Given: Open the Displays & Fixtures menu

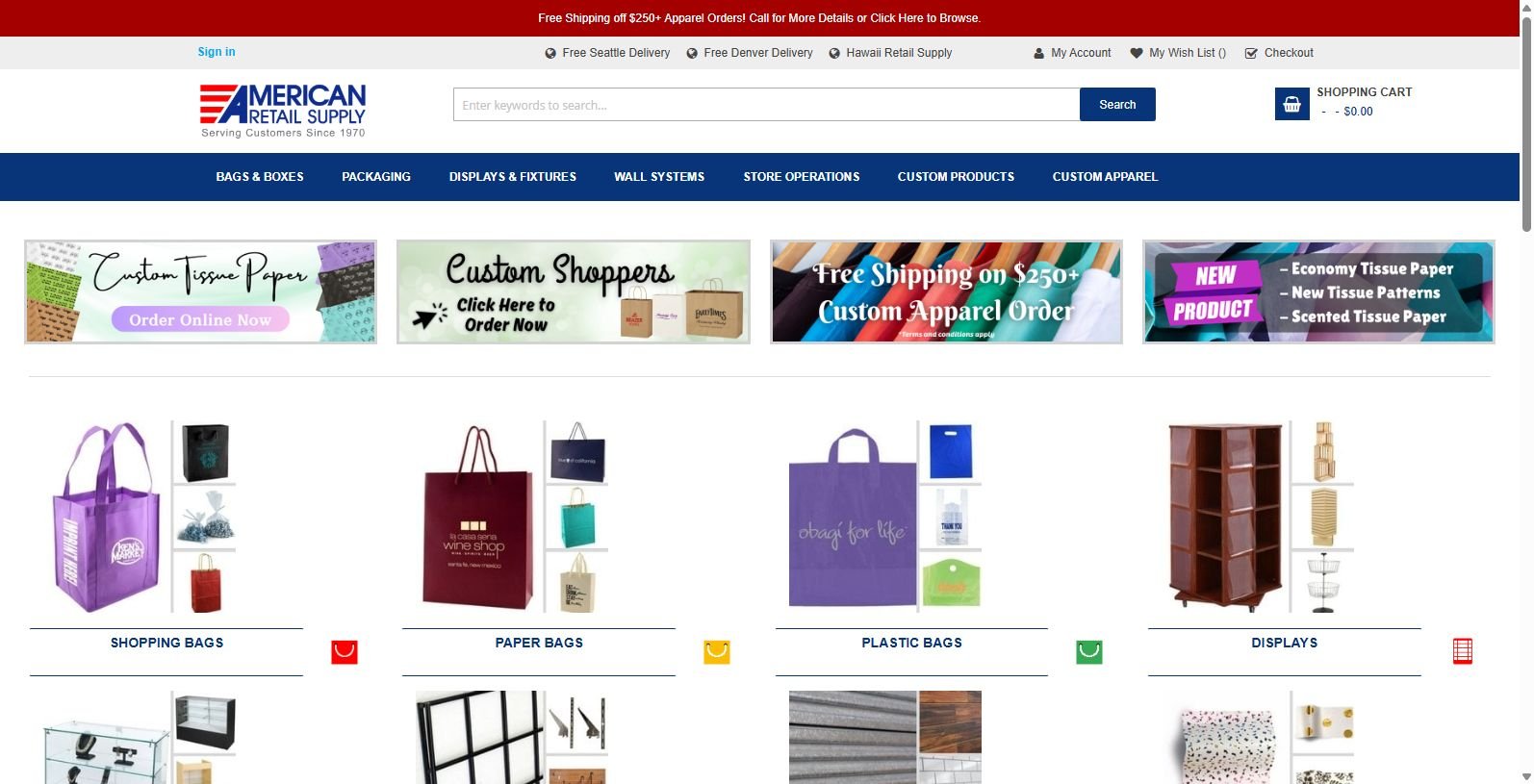Looking at the screenshot, I should pos(513,177).
